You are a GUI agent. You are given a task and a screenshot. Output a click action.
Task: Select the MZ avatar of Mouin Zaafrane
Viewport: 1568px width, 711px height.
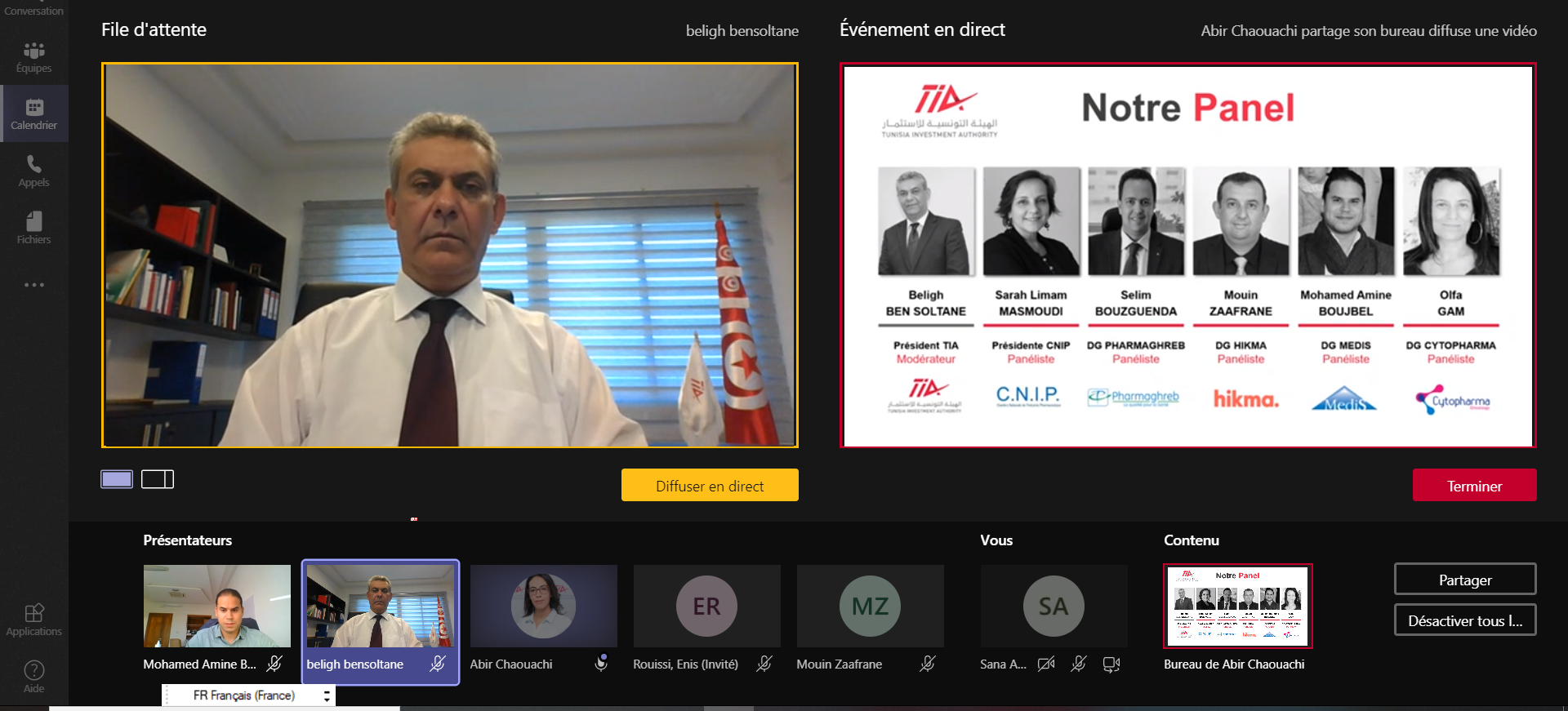(x=871, y=606)
